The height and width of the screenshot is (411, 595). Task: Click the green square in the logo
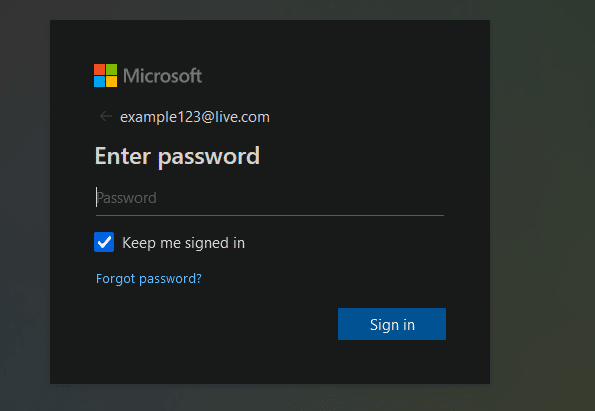112,69
